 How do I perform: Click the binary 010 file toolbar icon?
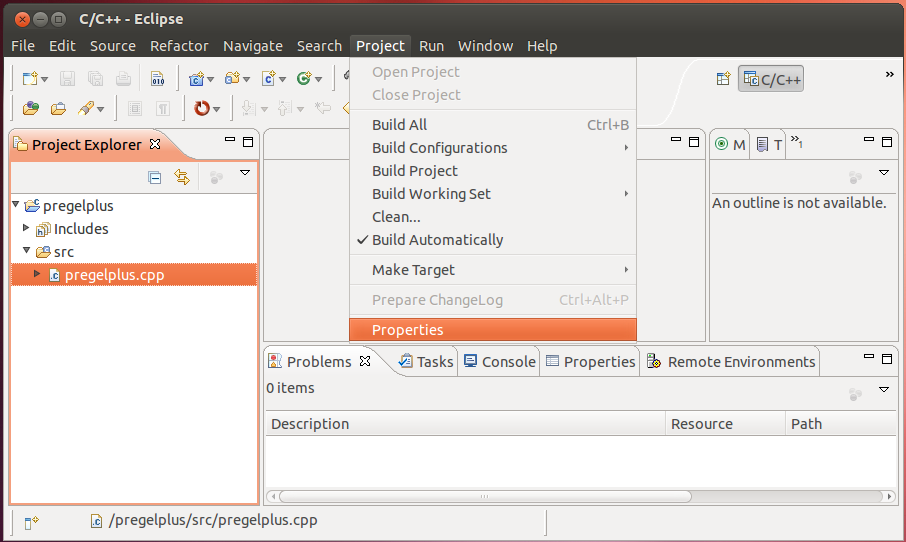[x=157, y=78]
